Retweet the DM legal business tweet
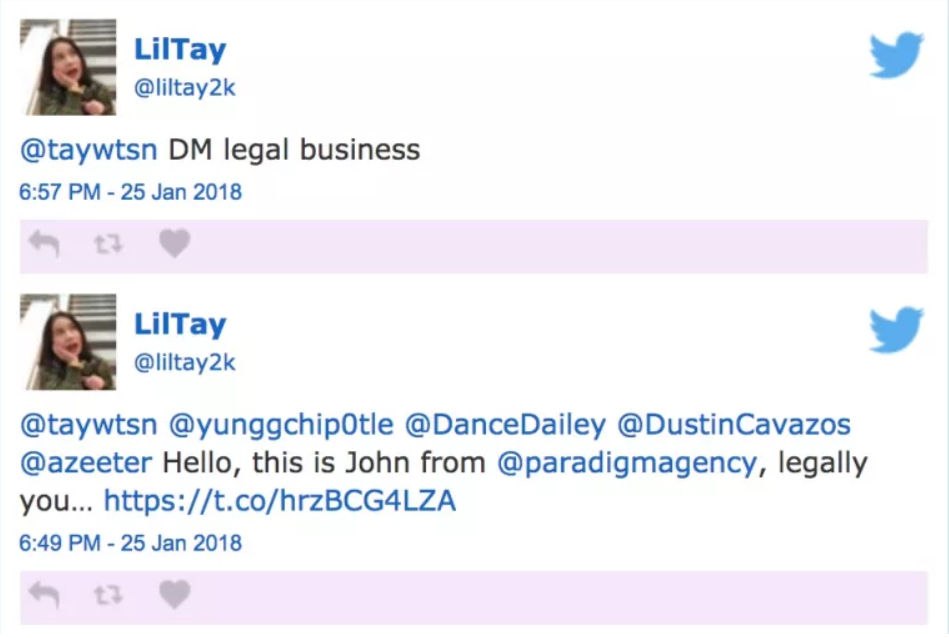The width and height of the screenshot is (949, 638). pyautogui.click(x=108, y=244)
